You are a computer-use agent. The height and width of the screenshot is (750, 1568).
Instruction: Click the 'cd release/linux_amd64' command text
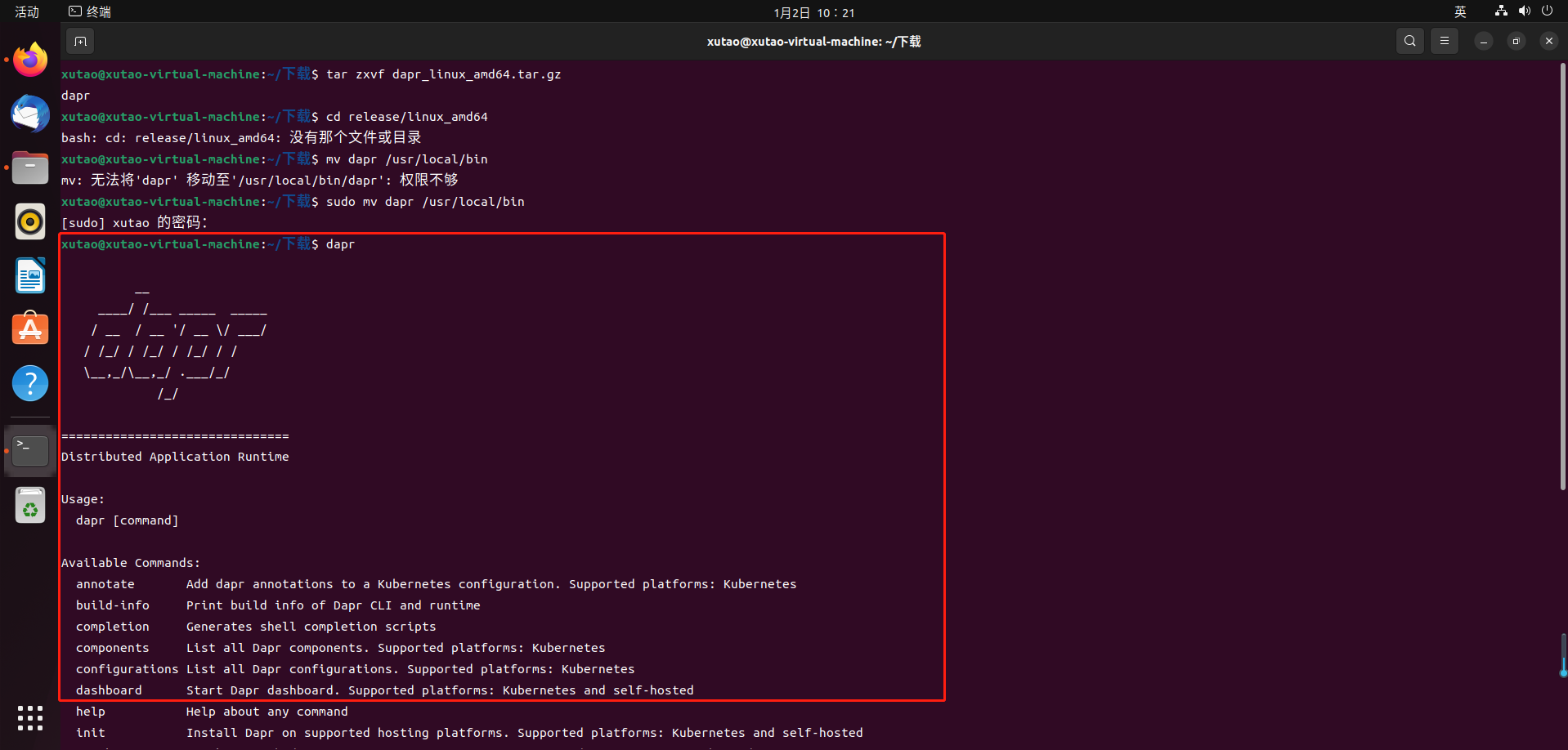[x=407, y=117]
